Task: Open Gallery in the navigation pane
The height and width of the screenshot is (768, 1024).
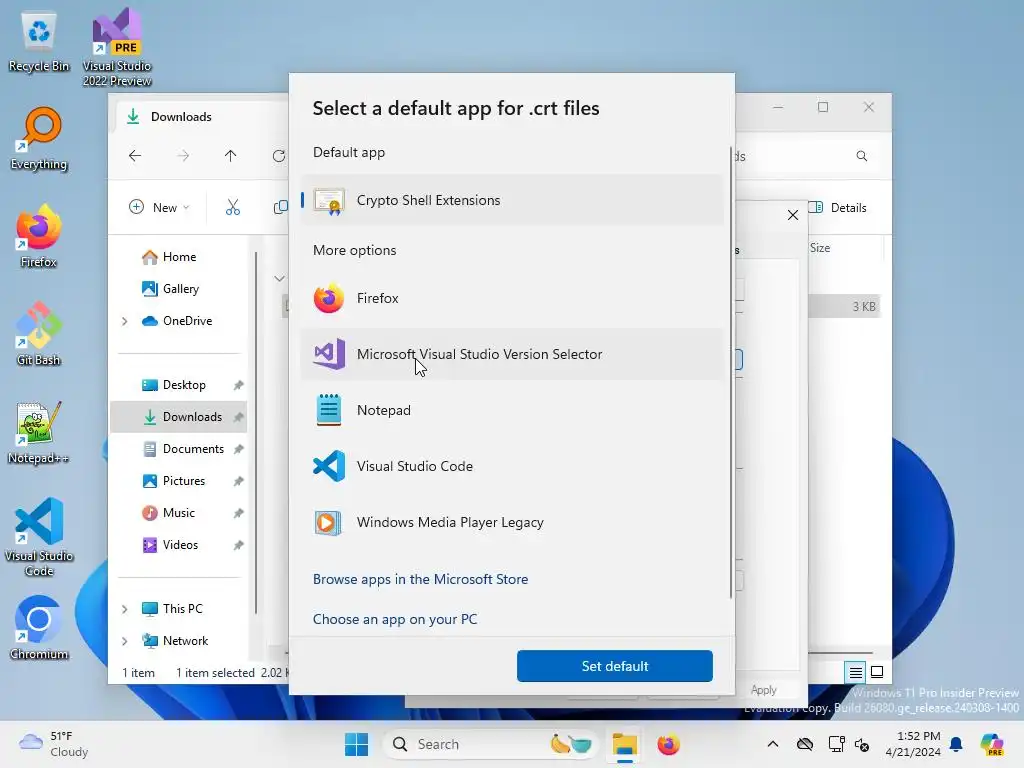Action: tap(178, 289)
